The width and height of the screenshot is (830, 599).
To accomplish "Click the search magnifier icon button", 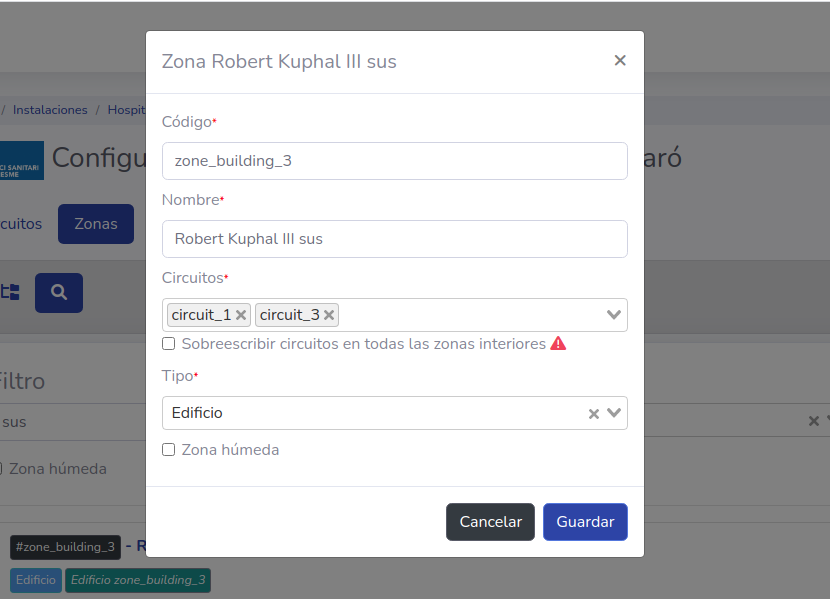I will [58, 292].
